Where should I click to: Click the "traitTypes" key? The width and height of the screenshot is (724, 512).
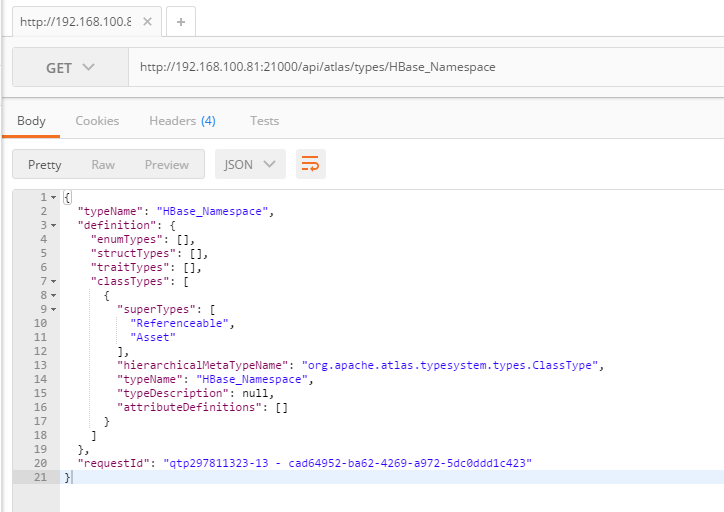pyautogui.click(x=130, y=267)
